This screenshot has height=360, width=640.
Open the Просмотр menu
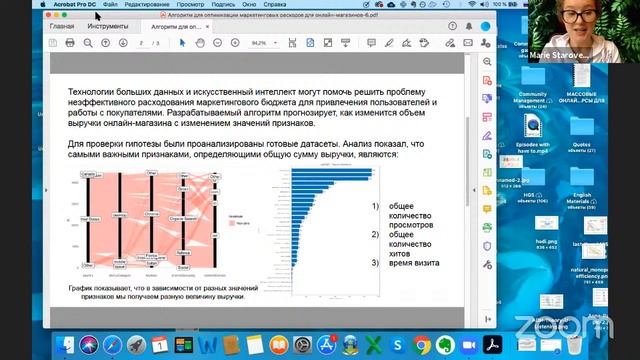click(x=191, y=4)
